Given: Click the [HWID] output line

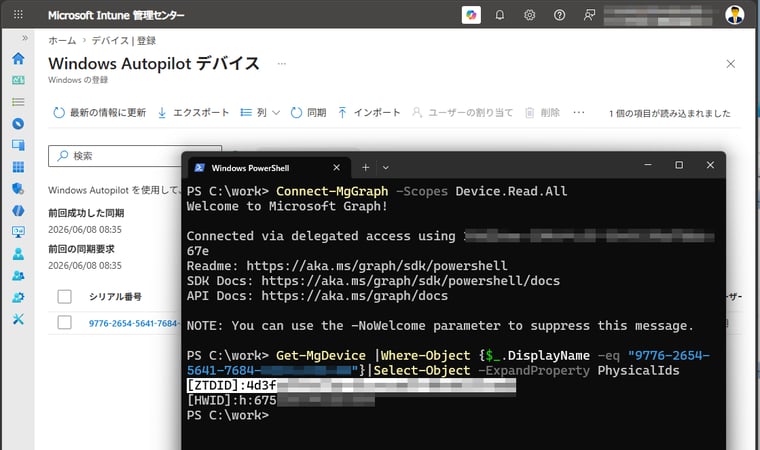Looking at the screenshot, I should pos(281,401).
